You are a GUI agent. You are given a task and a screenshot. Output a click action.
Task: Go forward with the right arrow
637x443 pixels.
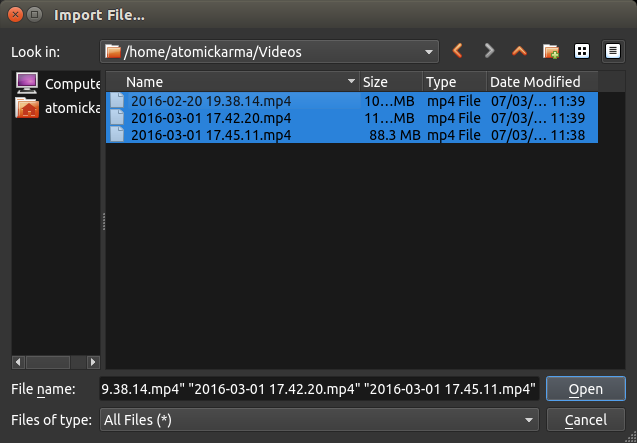[489, 51]
